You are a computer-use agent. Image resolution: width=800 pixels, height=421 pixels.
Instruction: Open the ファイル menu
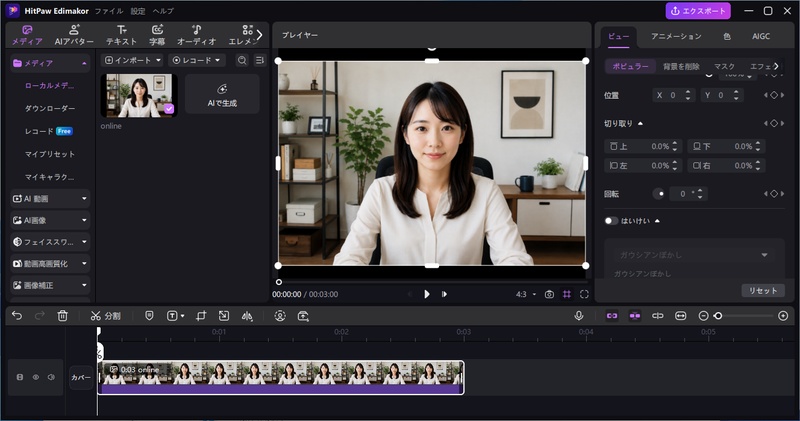109,11
